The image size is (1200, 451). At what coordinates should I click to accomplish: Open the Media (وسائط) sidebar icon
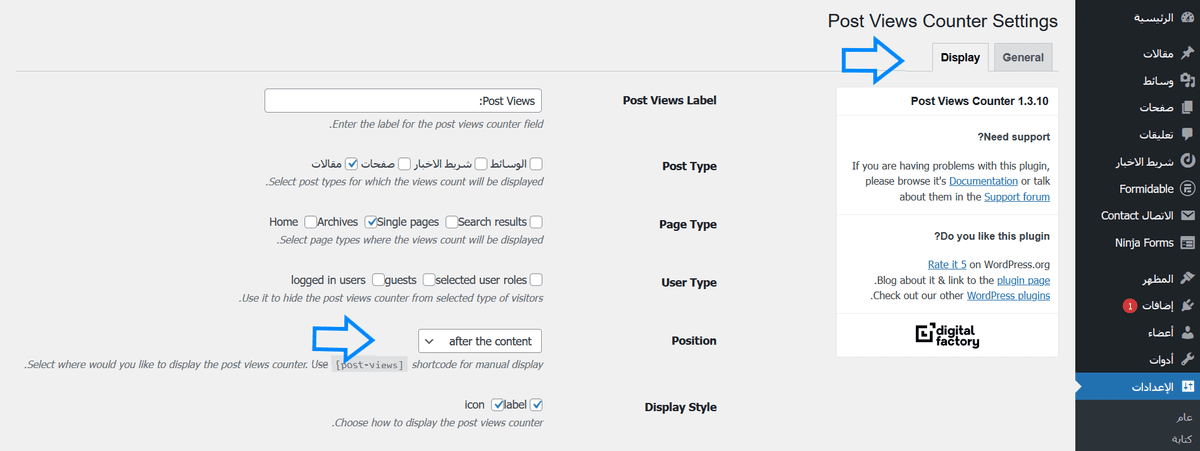click(1187, 80)
